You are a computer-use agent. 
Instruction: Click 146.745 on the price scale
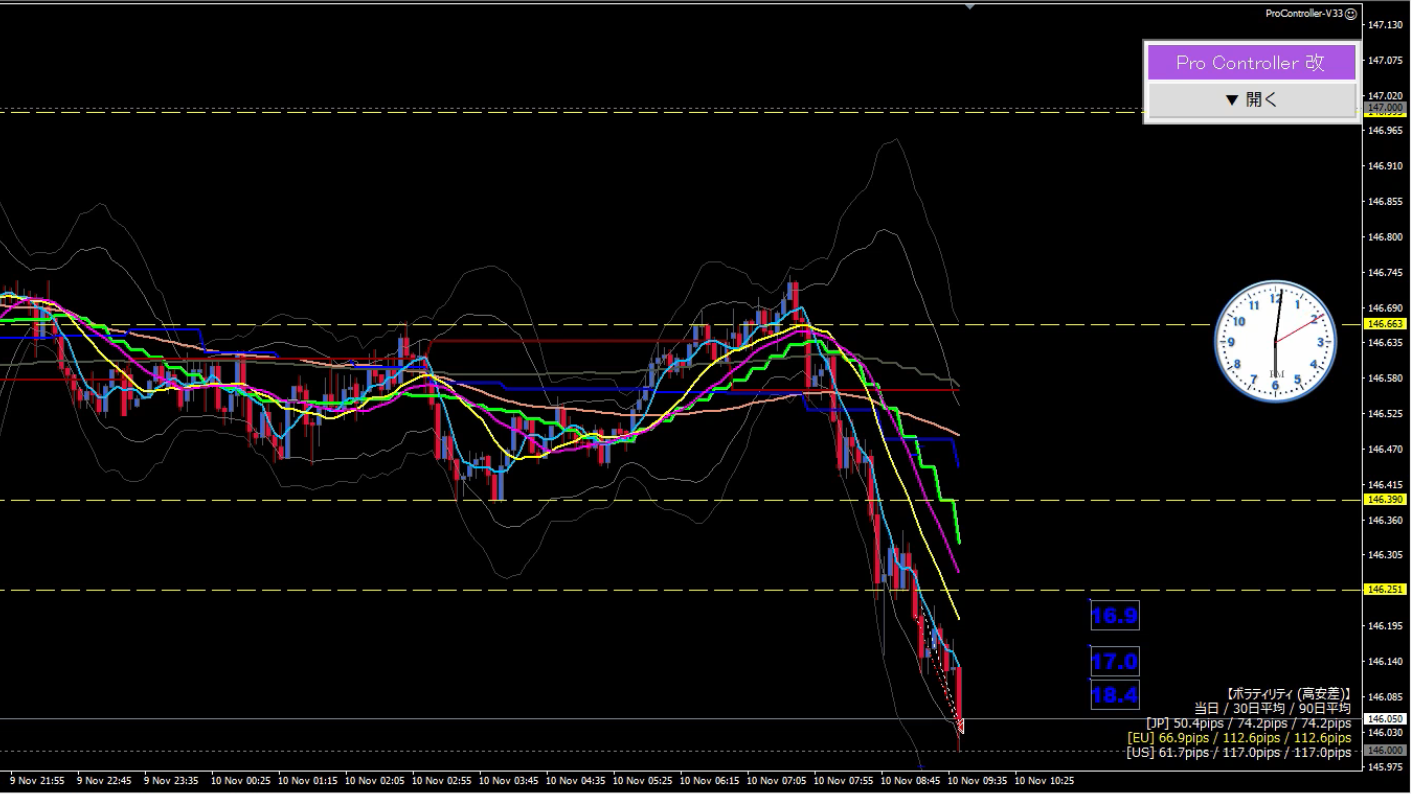click(x=1386, y=272)
